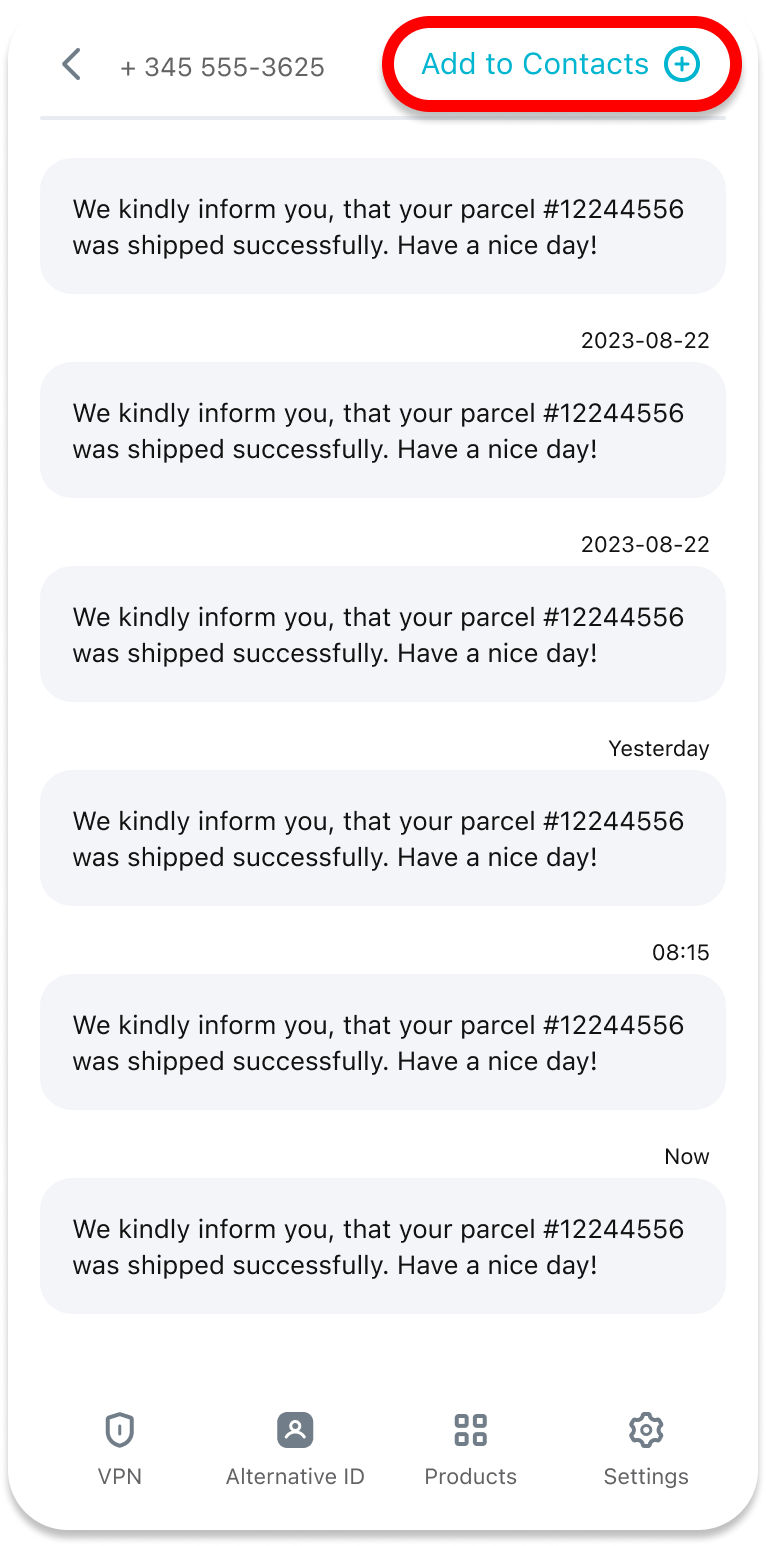Select the Alternative ID person icon
Image resolution: width=766 pixels, height=1546 pixels.
point(295,1430)
